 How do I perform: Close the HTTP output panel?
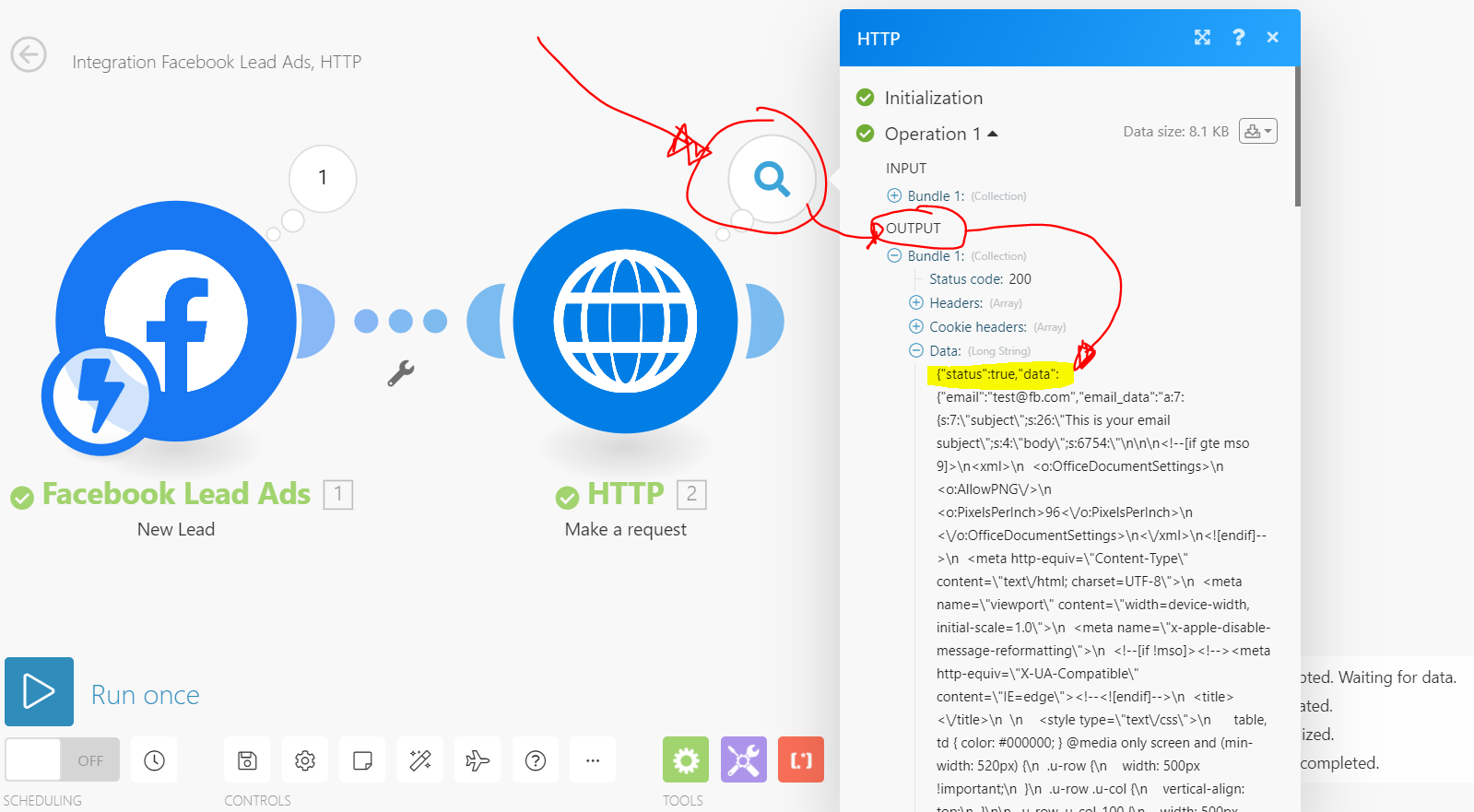tap(1273, 37)
